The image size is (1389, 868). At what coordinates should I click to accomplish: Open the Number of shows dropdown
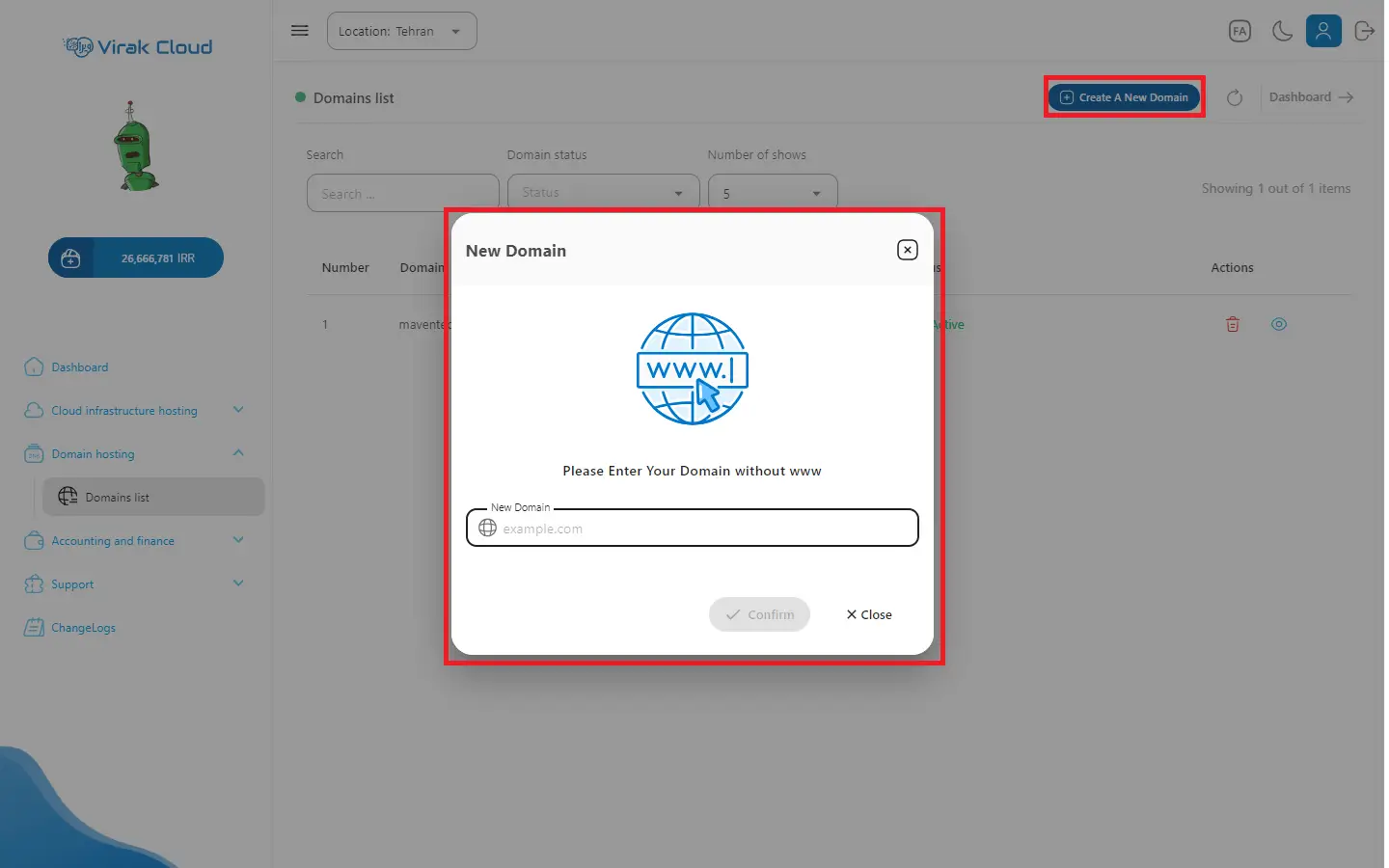pyautogui.click(x=772, y=193)
